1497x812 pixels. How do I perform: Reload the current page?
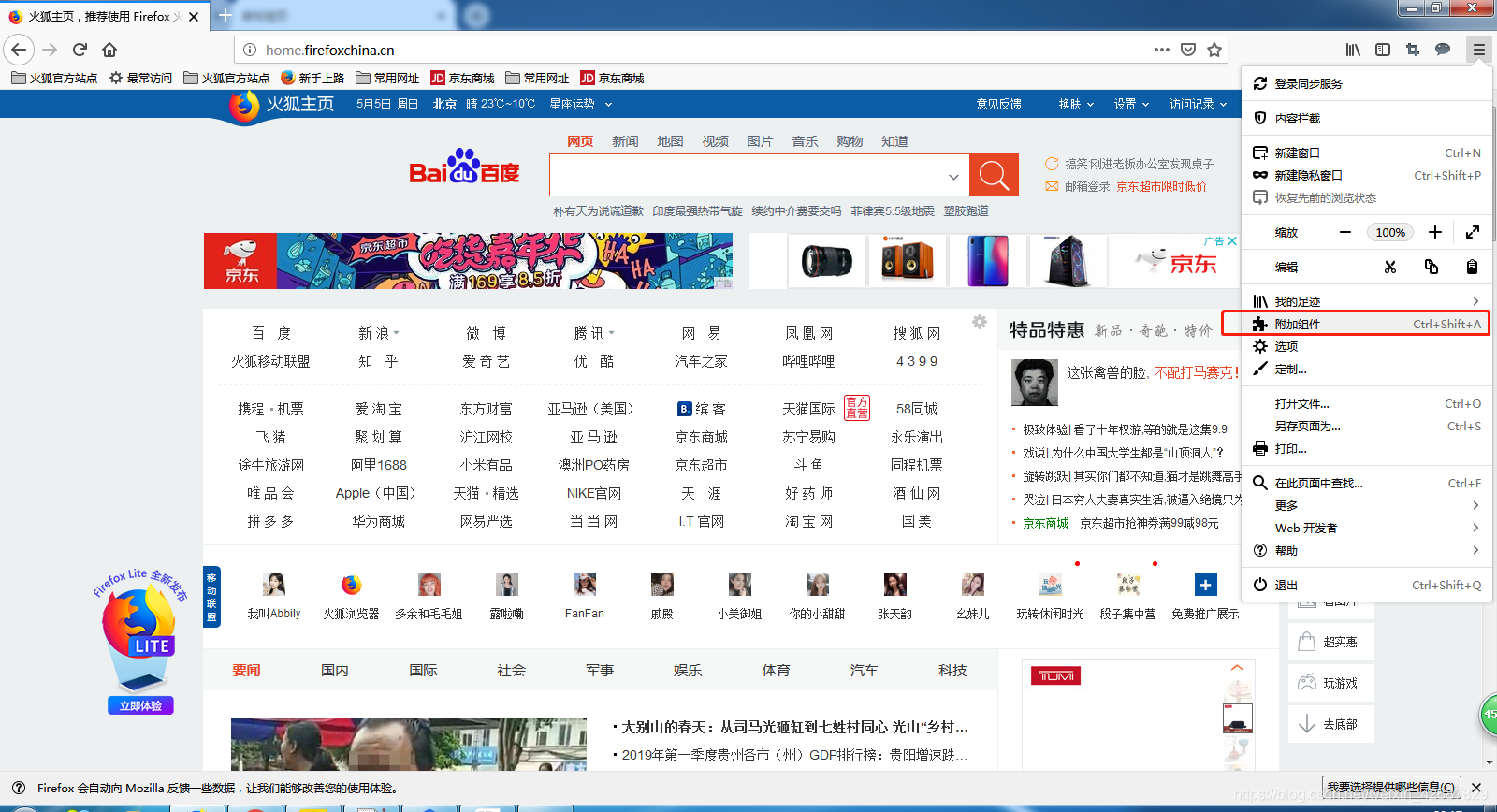point(80,50)
